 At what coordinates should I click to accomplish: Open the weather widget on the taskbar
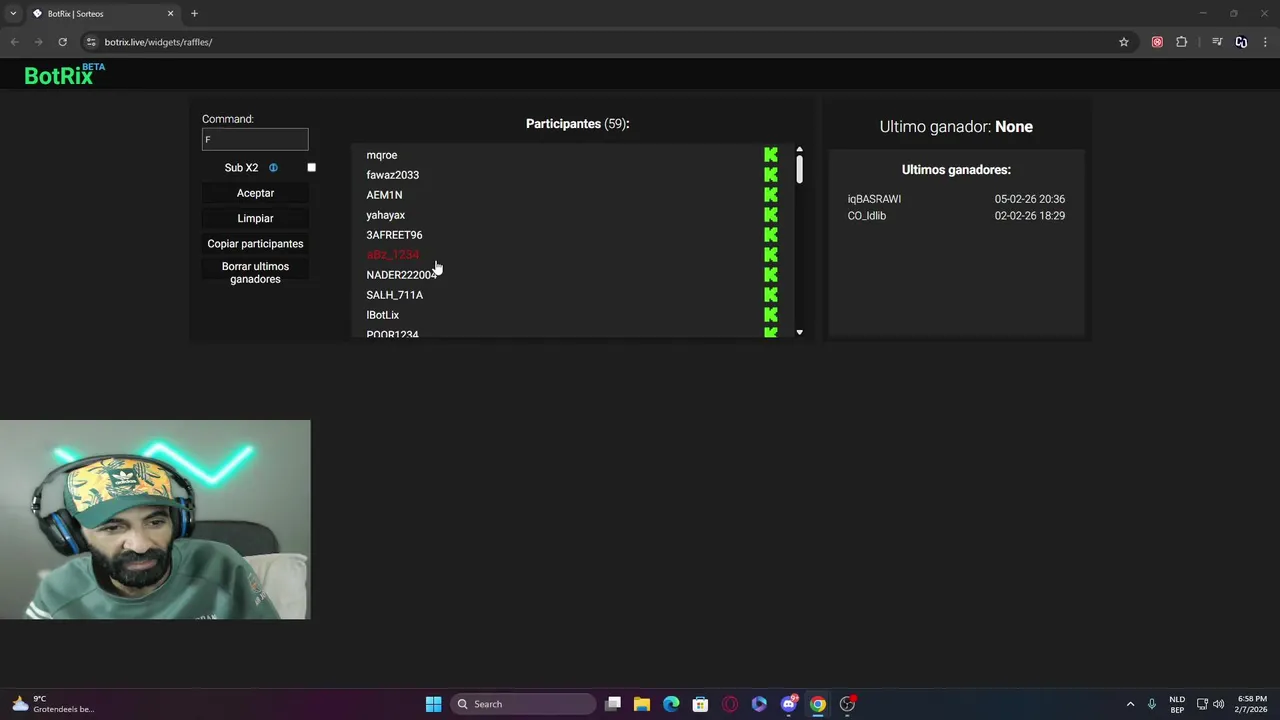52,704
